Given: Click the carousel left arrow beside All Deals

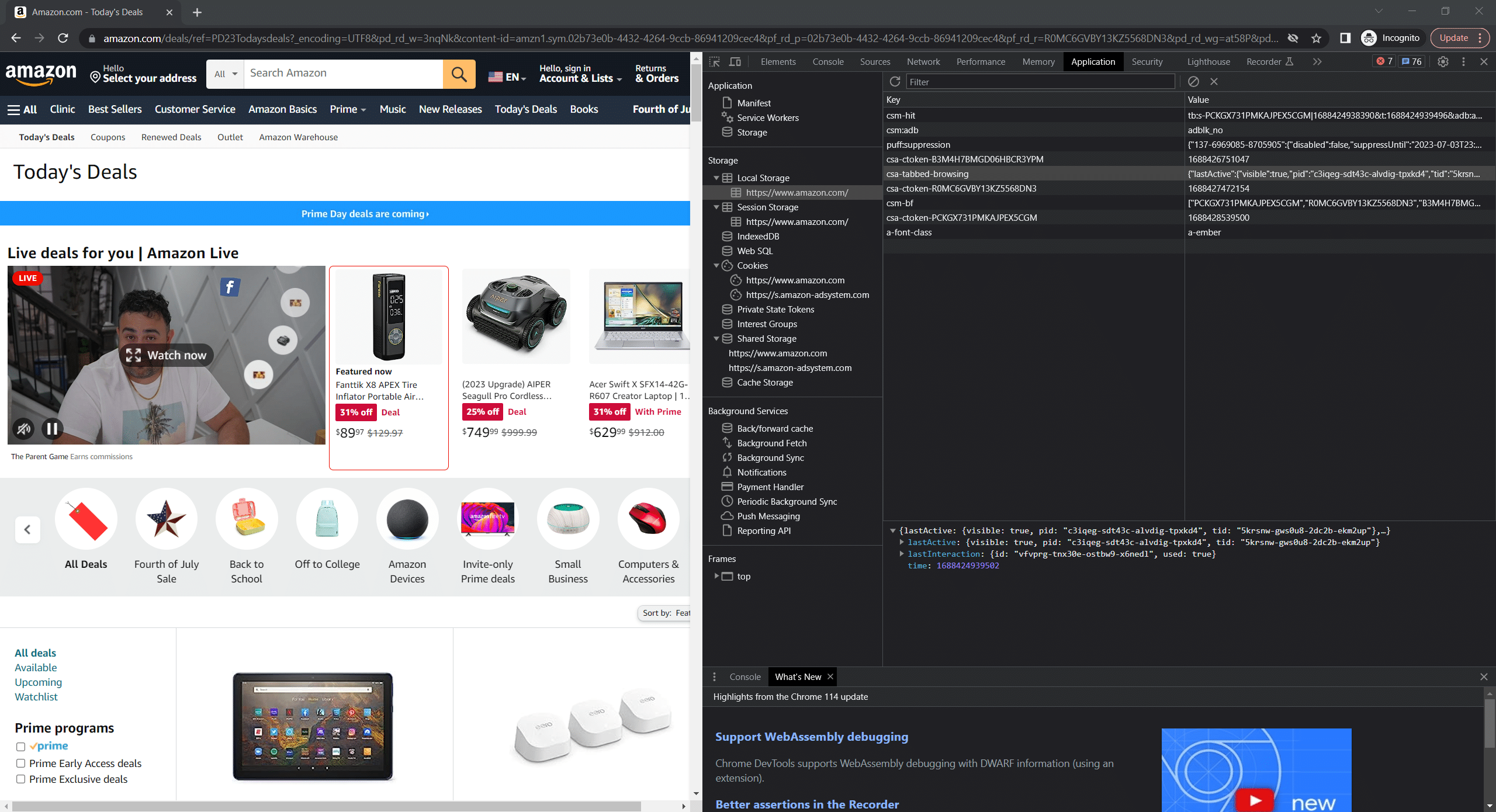Looking at the screenshot, I should coord(27,529).
